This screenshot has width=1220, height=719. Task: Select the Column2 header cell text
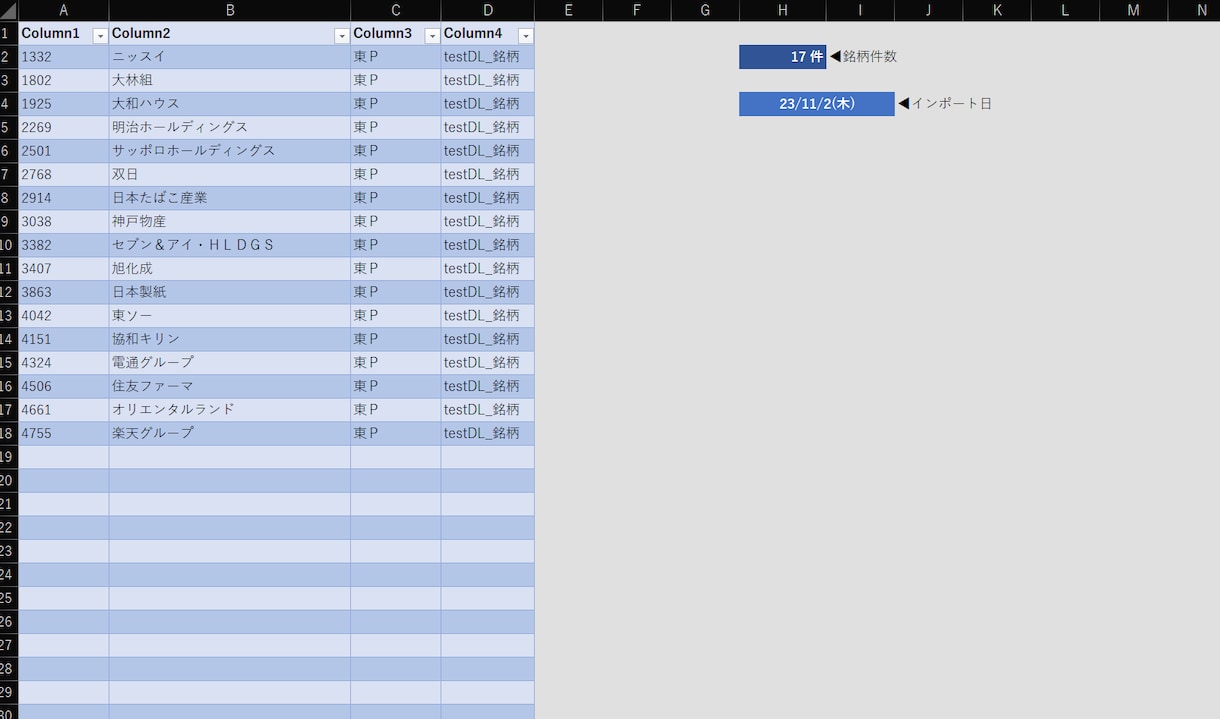pyautogui.click(x=141, y=34)
